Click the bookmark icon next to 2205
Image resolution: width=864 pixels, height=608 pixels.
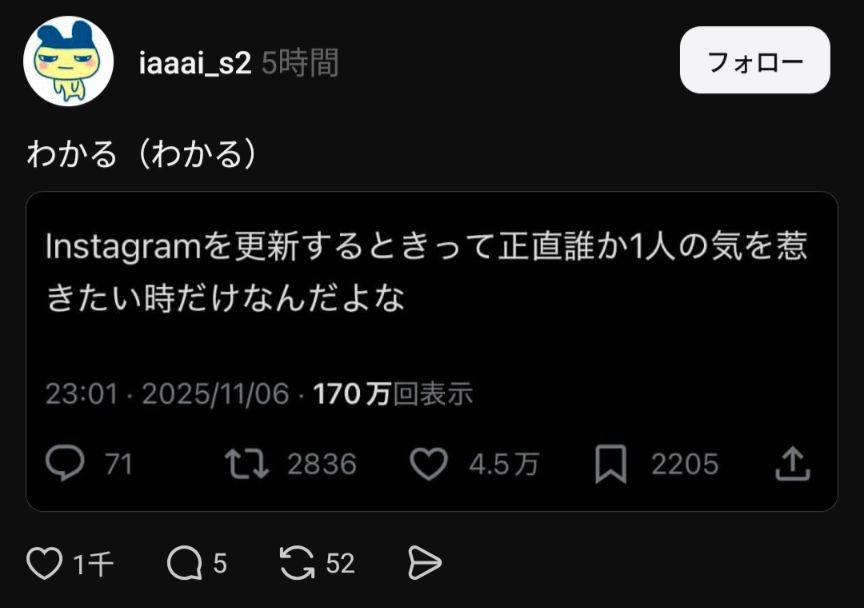click(611, 464)
